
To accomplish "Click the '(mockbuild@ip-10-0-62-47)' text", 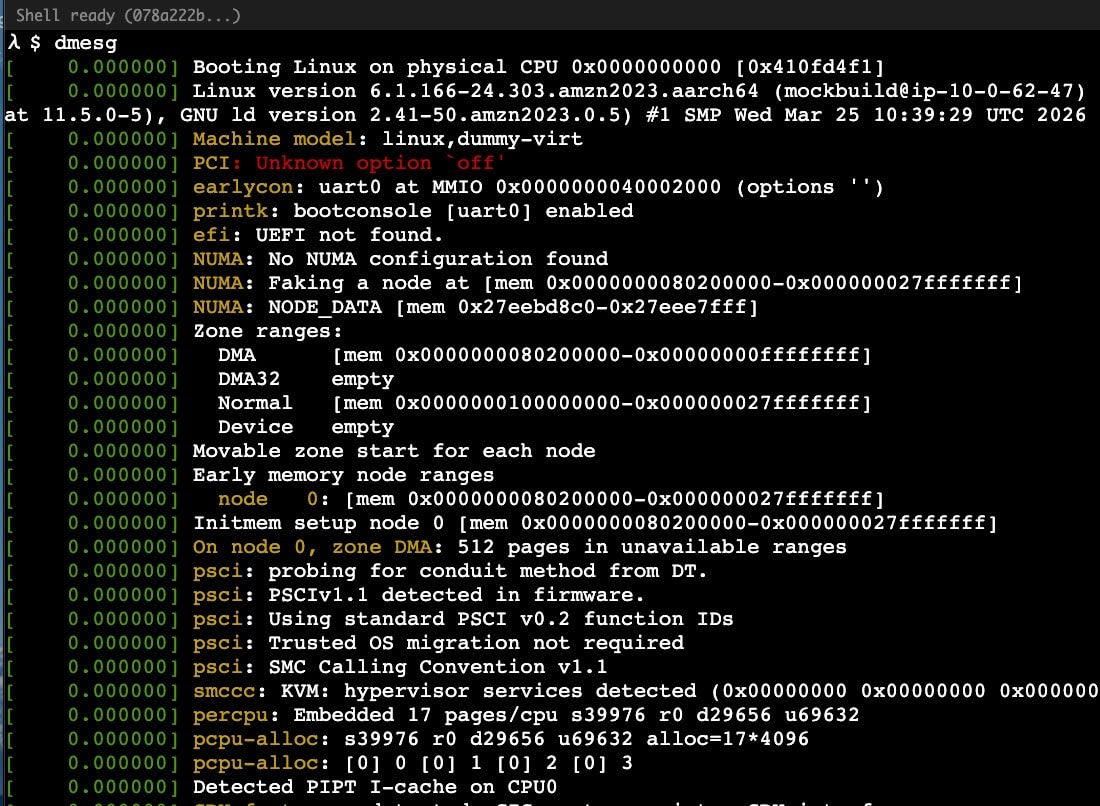I will pyautogui.click(x=930, y=91).
